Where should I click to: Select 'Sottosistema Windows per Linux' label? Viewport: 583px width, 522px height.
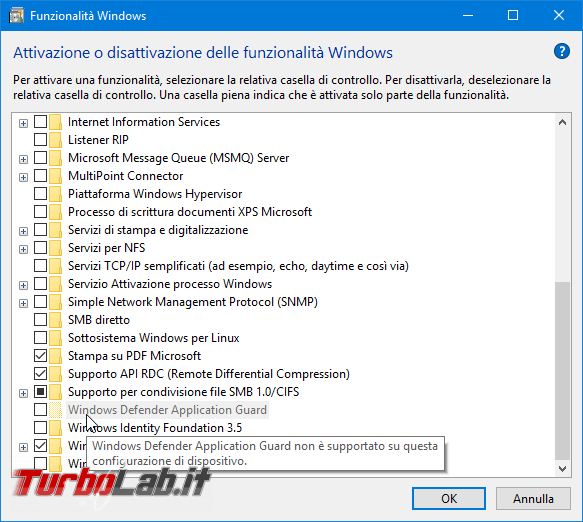pos(154,338)
